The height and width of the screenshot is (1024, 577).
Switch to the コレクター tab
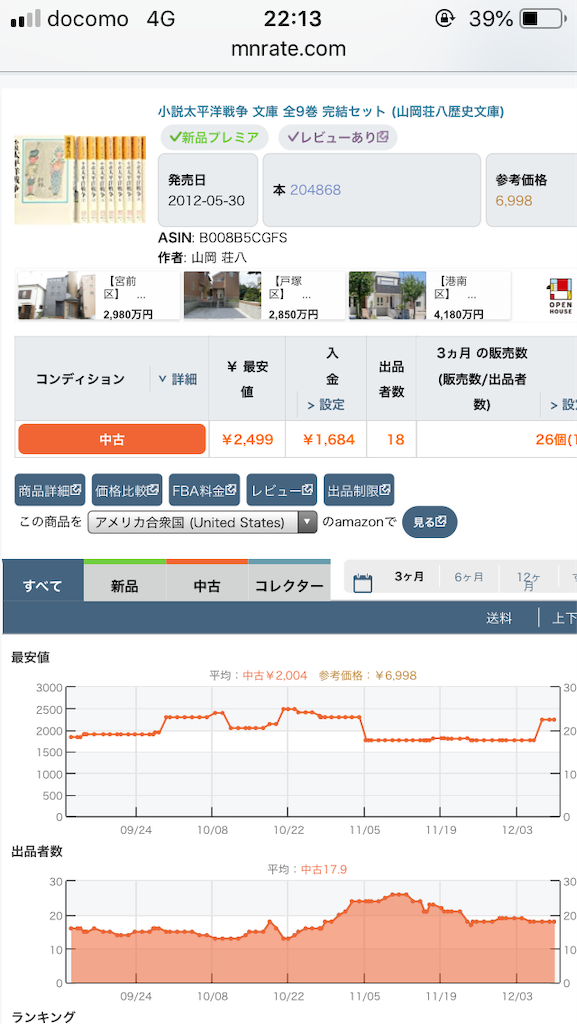289,581
